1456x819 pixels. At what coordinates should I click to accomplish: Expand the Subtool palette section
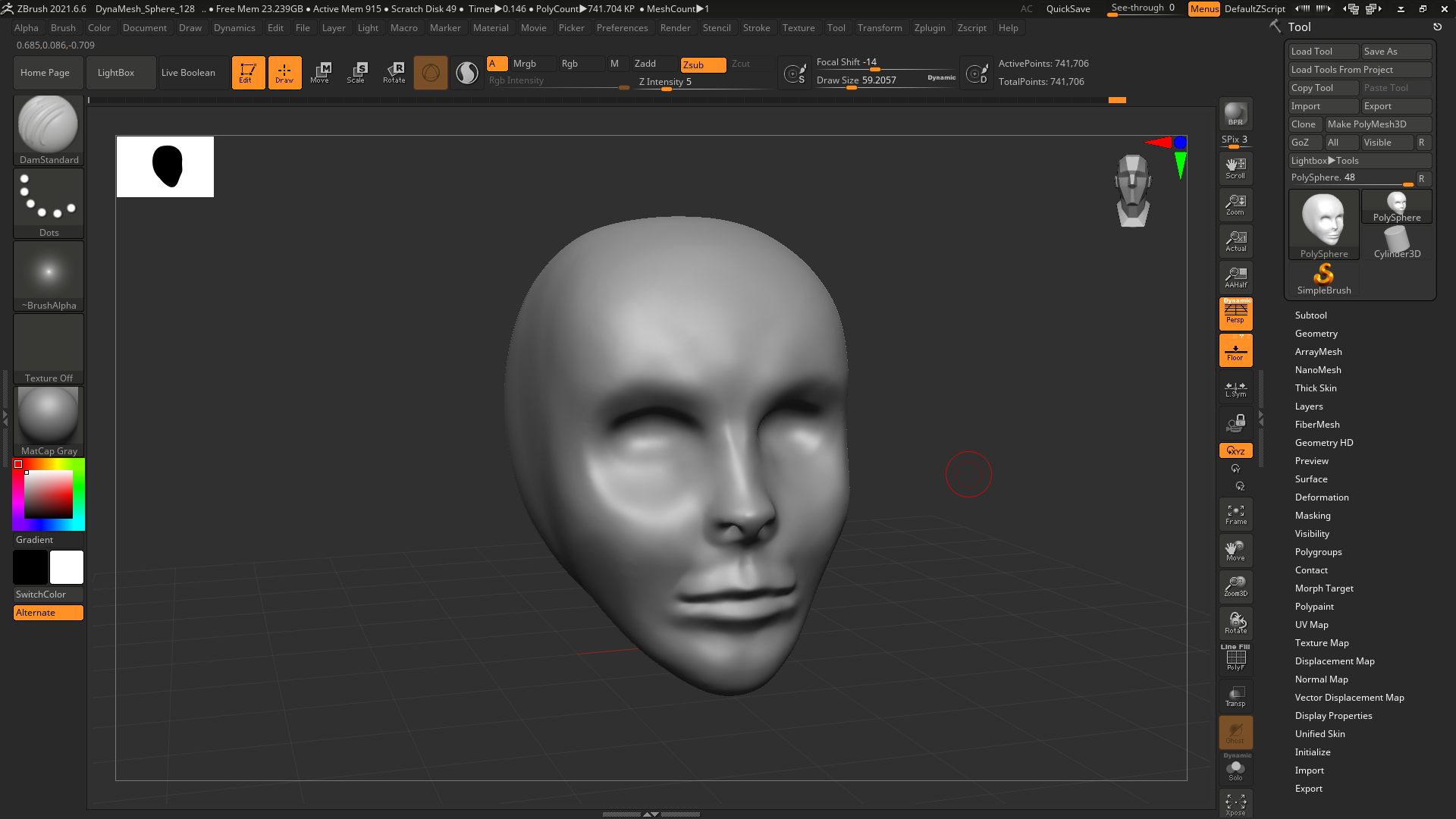[1310, 315]
